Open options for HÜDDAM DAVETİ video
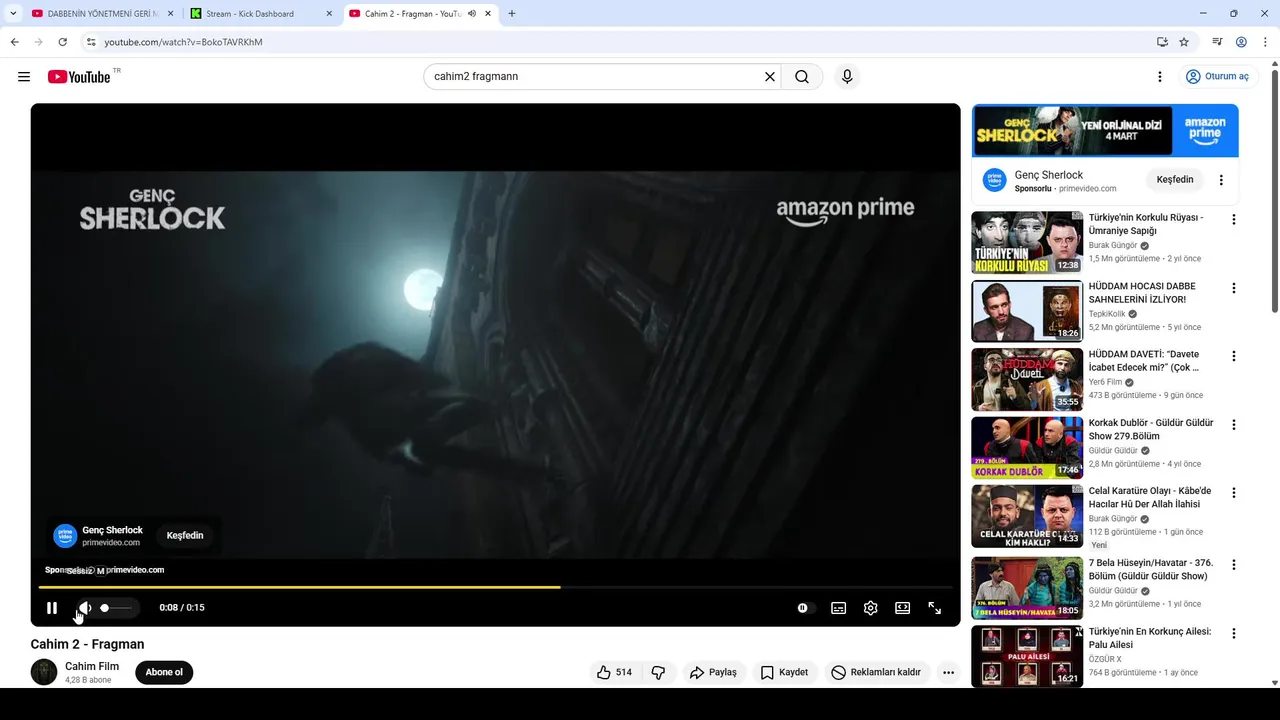Image resolution: width=1280 pixels, height=720 pixels. [1234, 356]
